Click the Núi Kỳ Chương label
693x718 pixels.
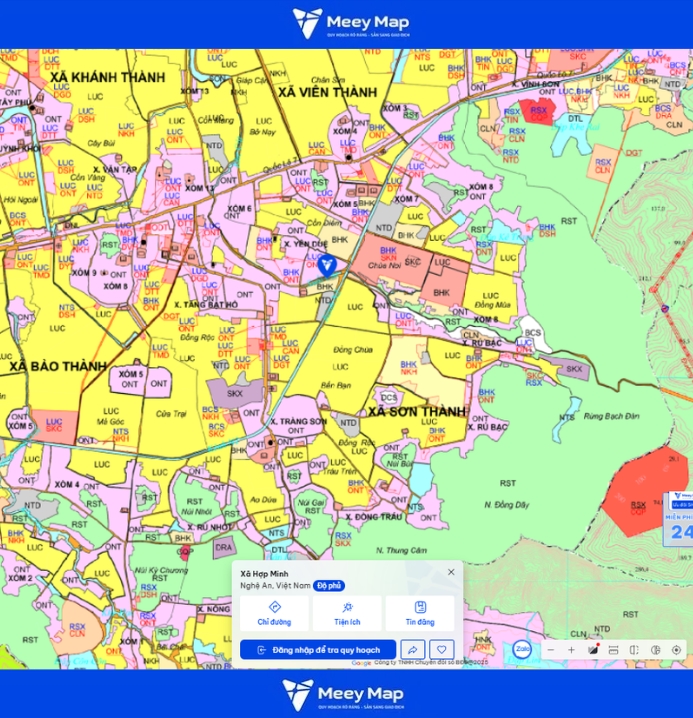coord(161,570)
